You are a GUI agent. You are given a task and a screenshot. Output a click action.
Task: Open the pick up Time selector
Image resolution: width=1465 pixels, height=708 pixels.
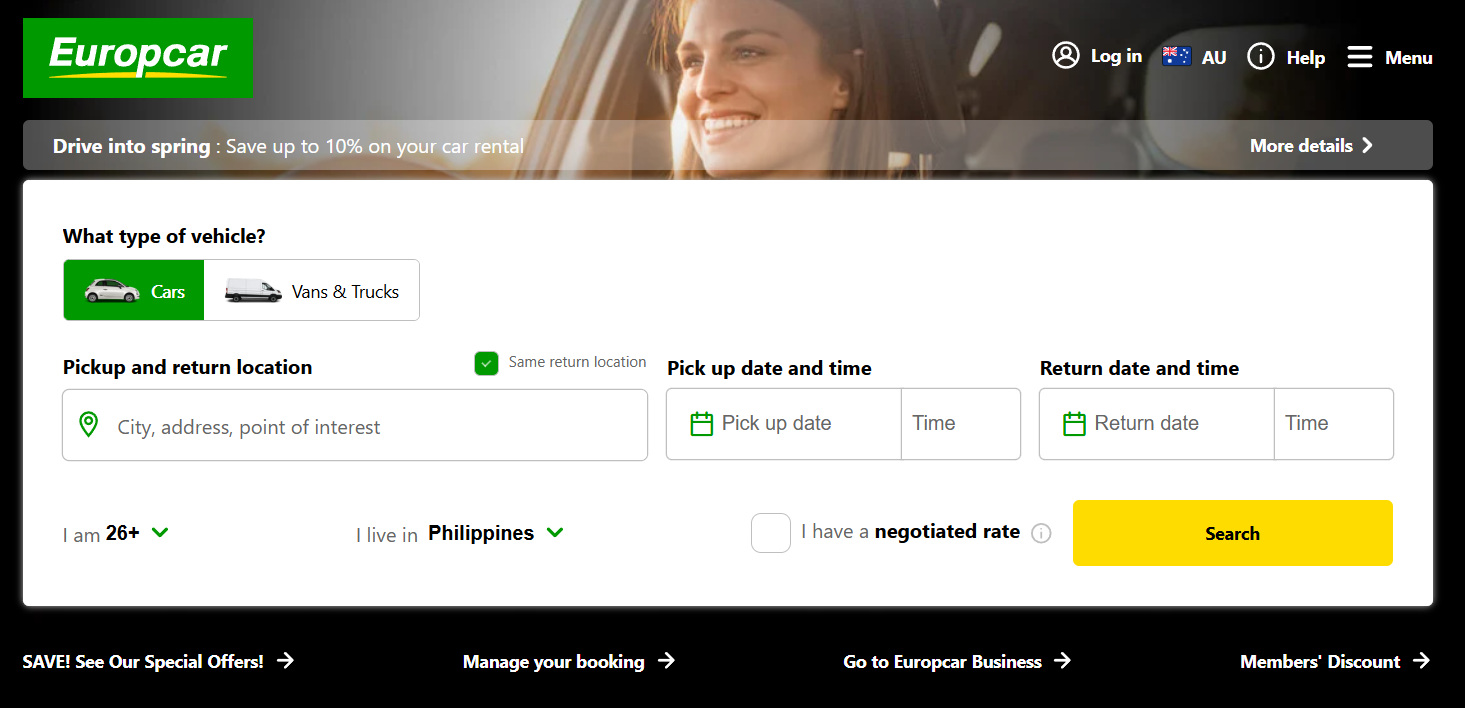coord(960,424)
